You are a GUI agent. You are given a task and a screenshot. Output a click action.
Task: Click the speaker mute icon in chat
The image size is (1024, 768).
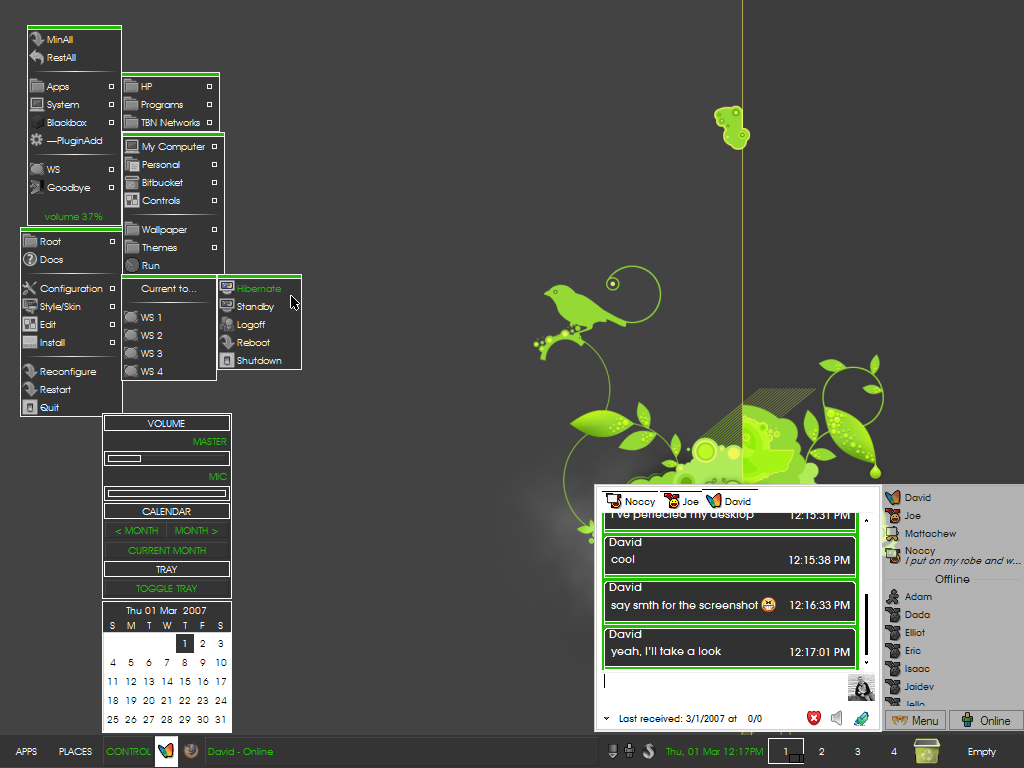[837, 718]
